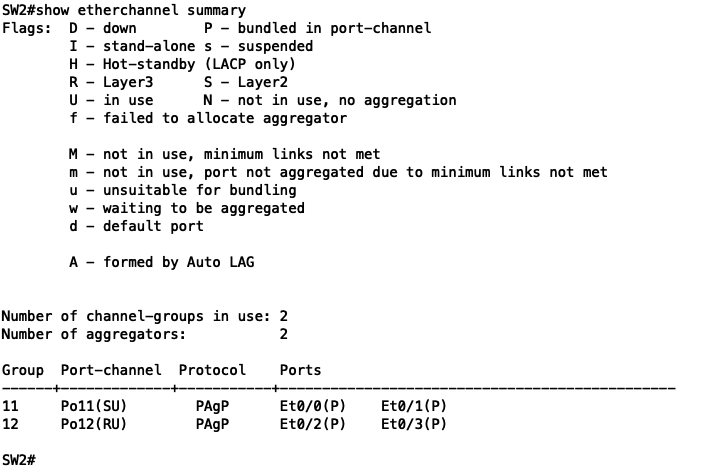Screen dimensions: 712x469
Task: Click the Po12(RU) port-channel entry
Action: (94, 424)
